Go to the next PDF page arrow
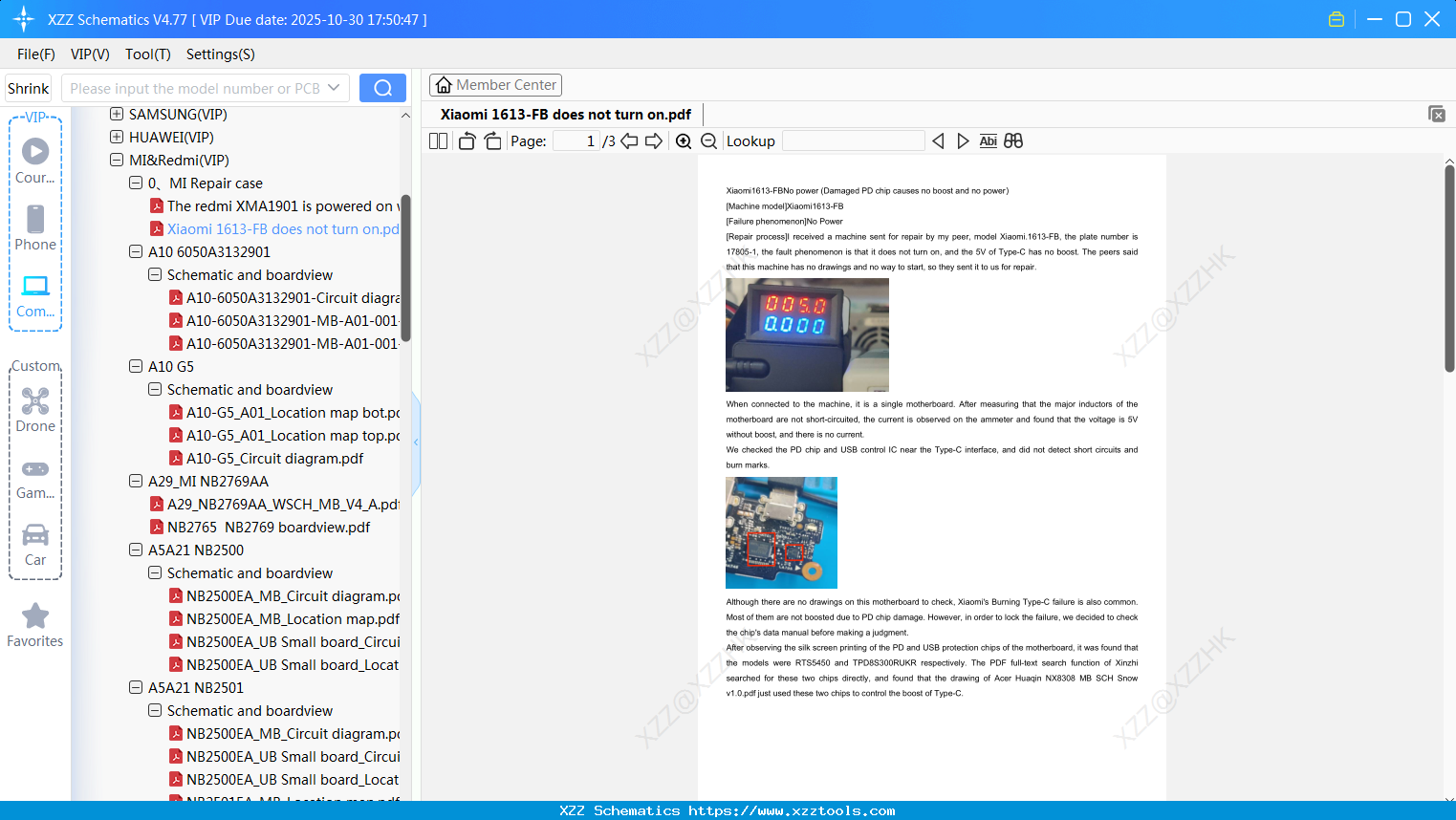 coord(654,141)
